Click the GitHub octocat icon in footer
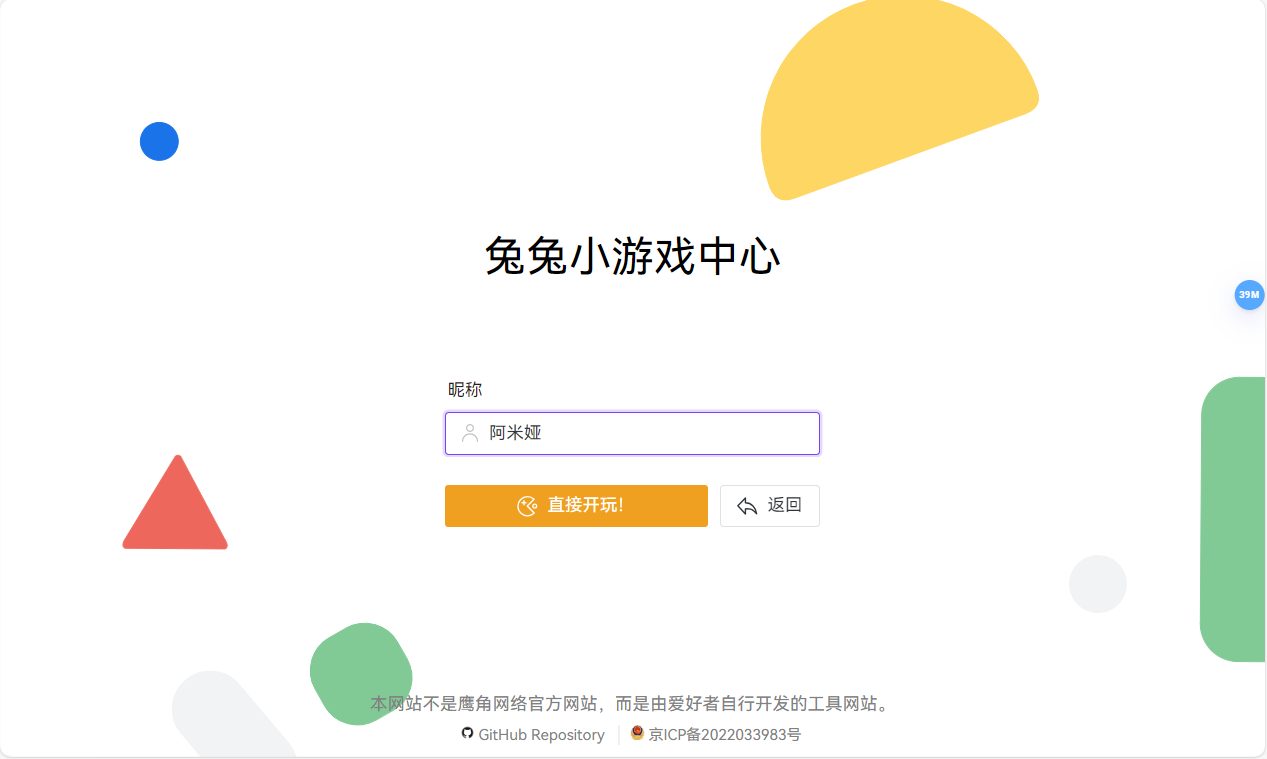Viewport: 1267px width, 759px height. click(x=467, y=733)
